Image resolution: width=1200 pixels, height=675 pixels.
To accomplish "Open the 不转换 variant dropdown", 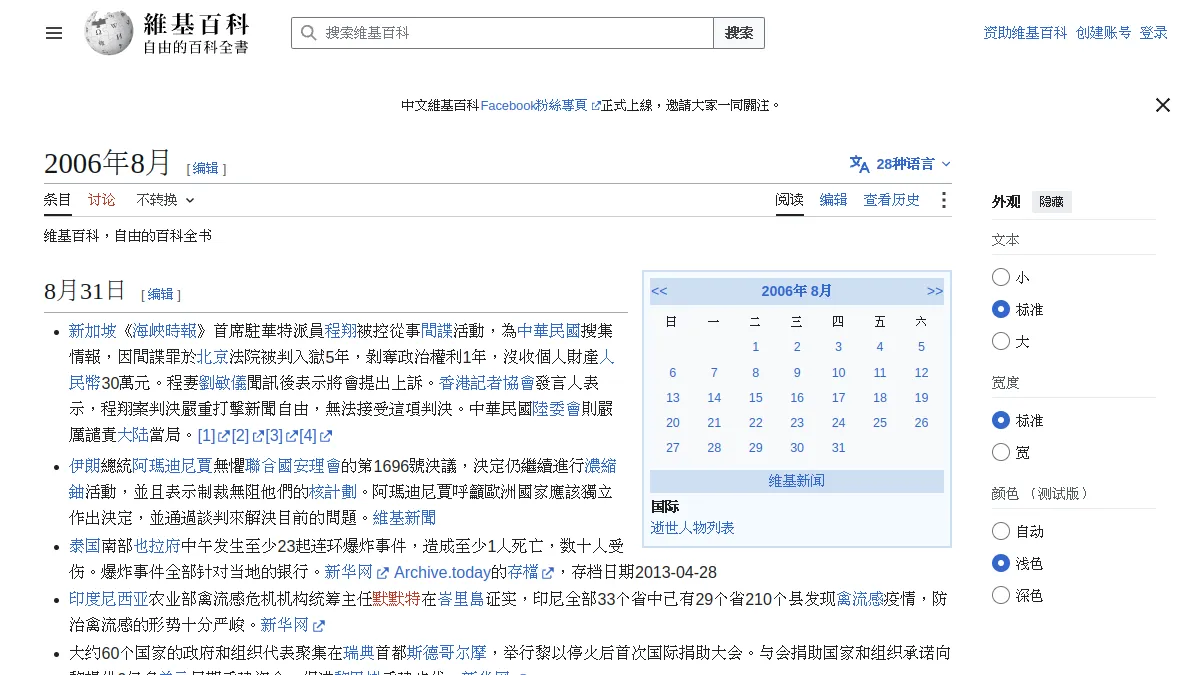I will tap(165, 200).
